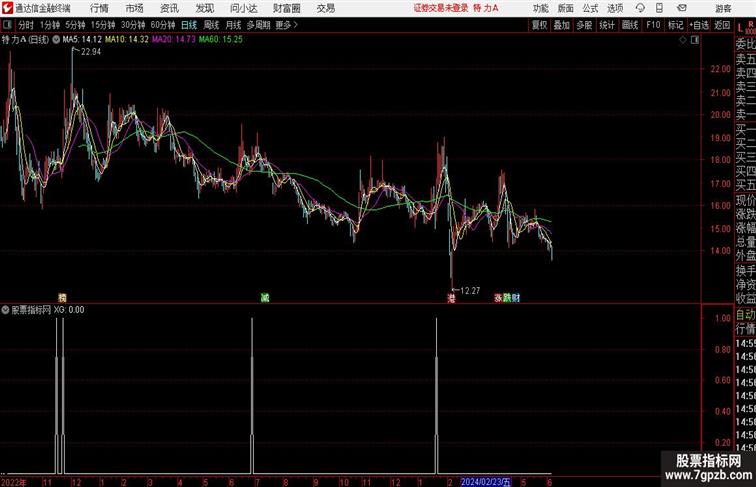Expand the 股票指标网 sub-indicator dropdown arrow
Screen dimensions: 756x487
5,310
